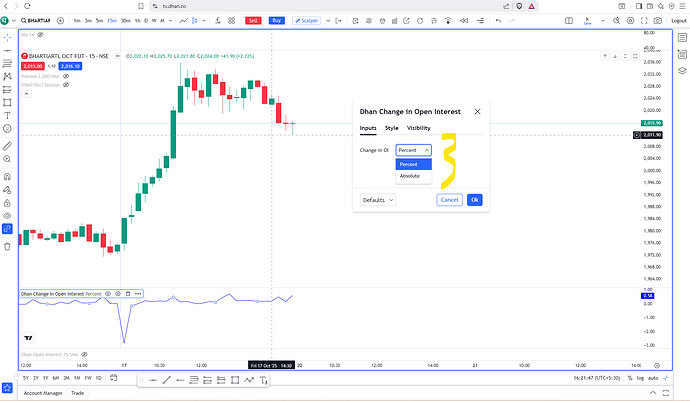Expand the bottom Account Manager panel chevron
Image resolution: width=690 pixels, height=401 pixels.
[x=653, y=393]
